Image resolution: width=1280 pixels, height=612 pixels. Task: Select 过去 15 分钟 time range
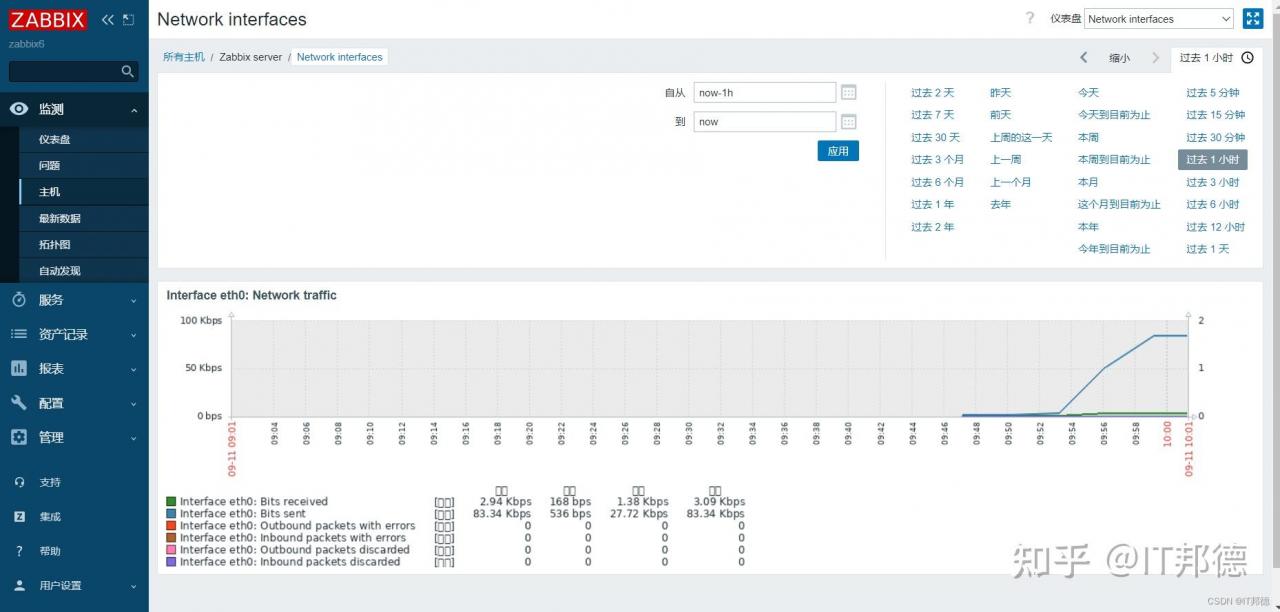coord(1215,114)
